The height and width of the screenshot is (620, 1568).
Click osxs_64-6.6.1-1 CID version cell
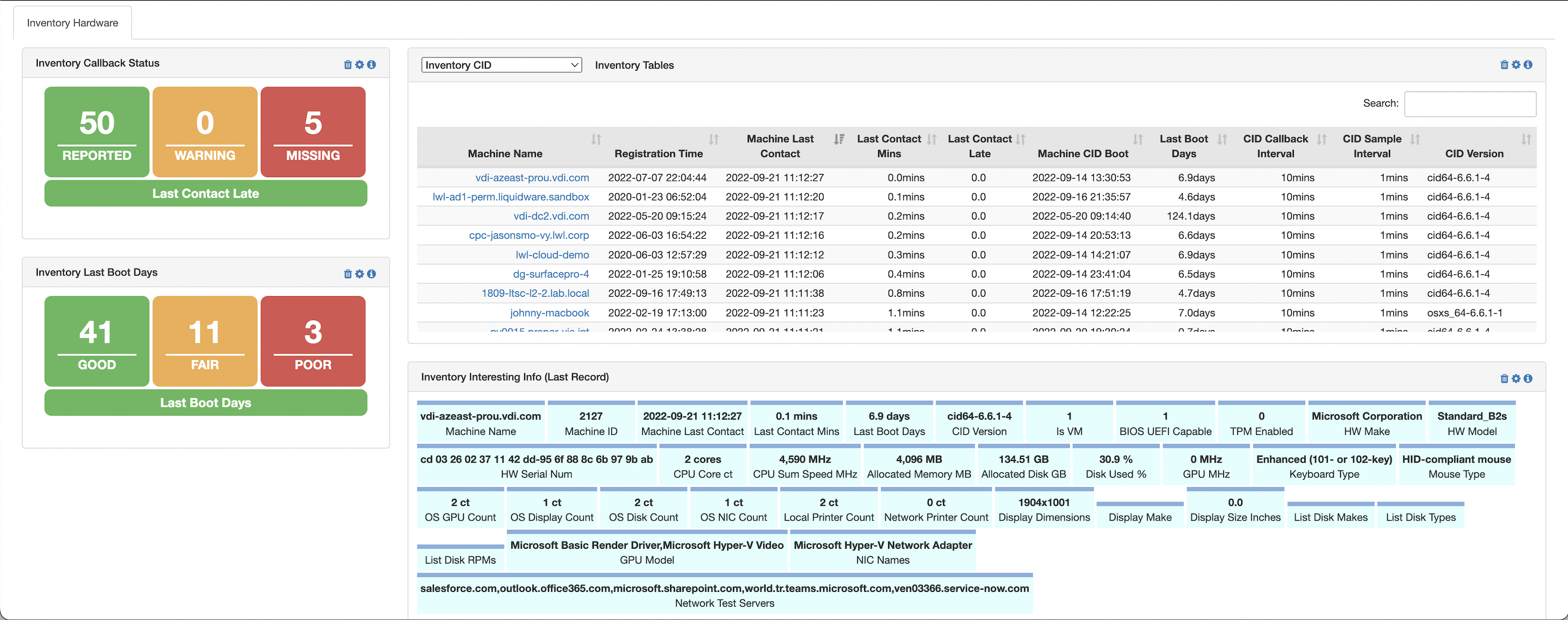(x=1464, y=313)
